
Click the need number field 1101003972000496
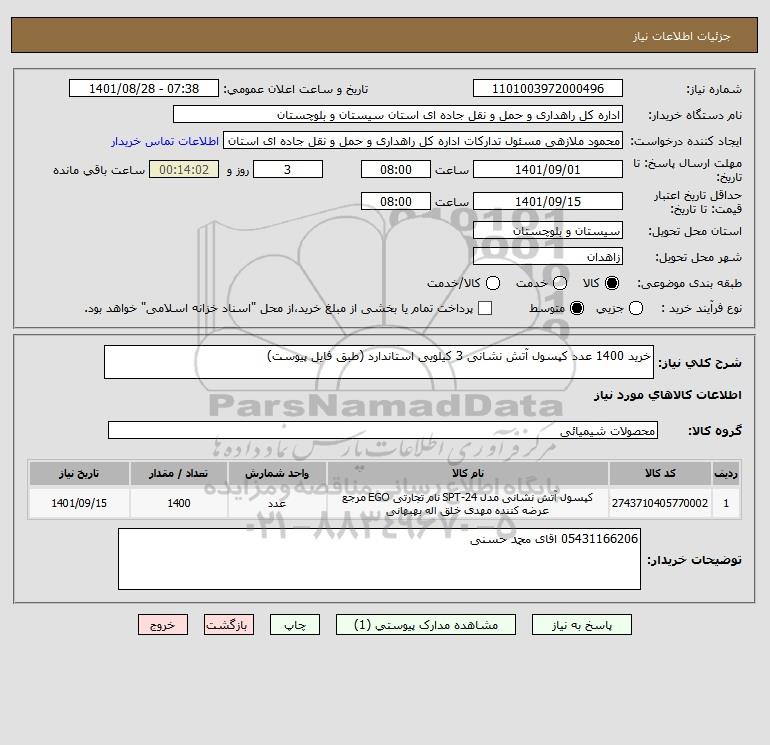tap(548, 88)
